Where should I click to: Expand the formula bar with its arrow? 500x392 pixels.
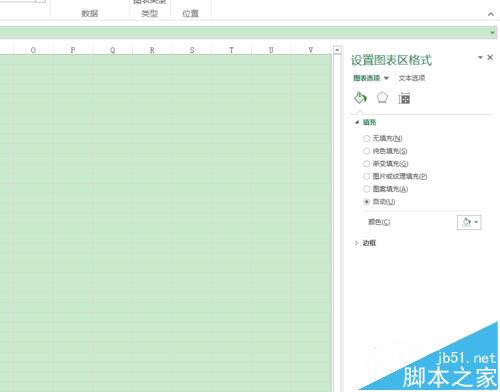pyautogui.click(x=492, y=32)
